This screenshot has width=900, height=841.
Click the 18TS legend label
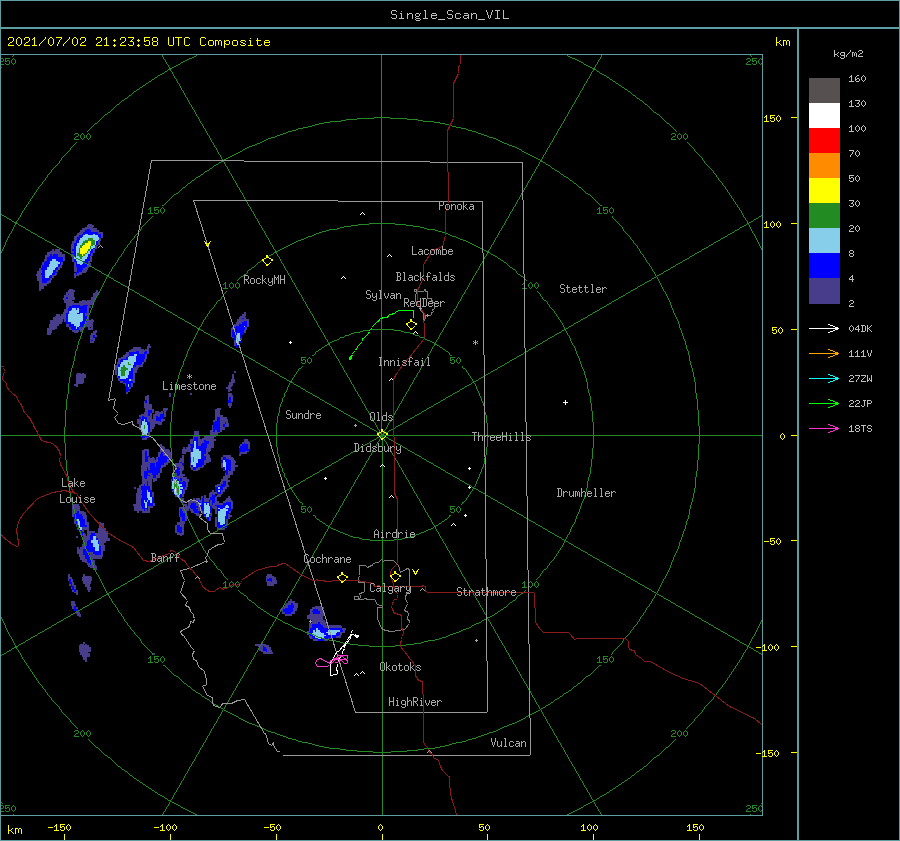860,428
